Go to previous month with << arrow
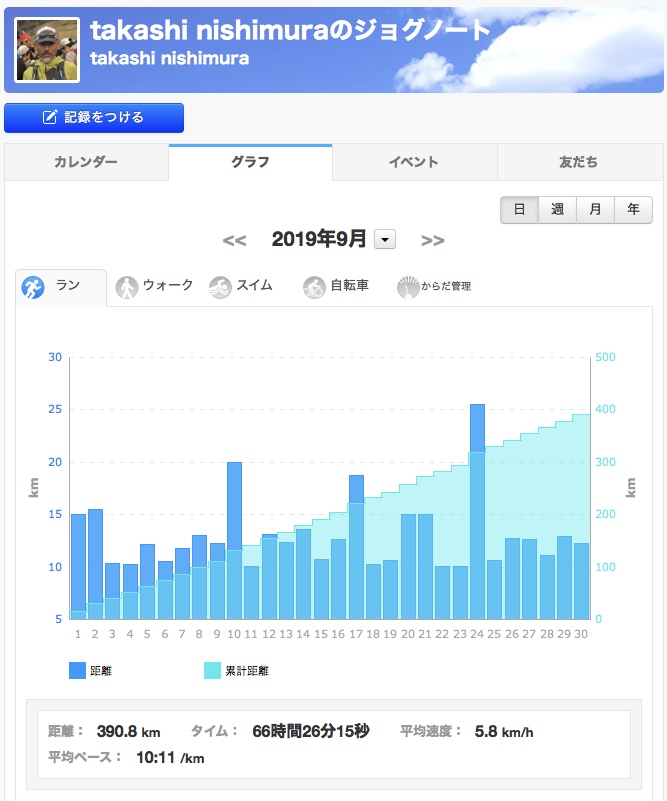The width and height of the screenshot is (667, 801). 234,240
